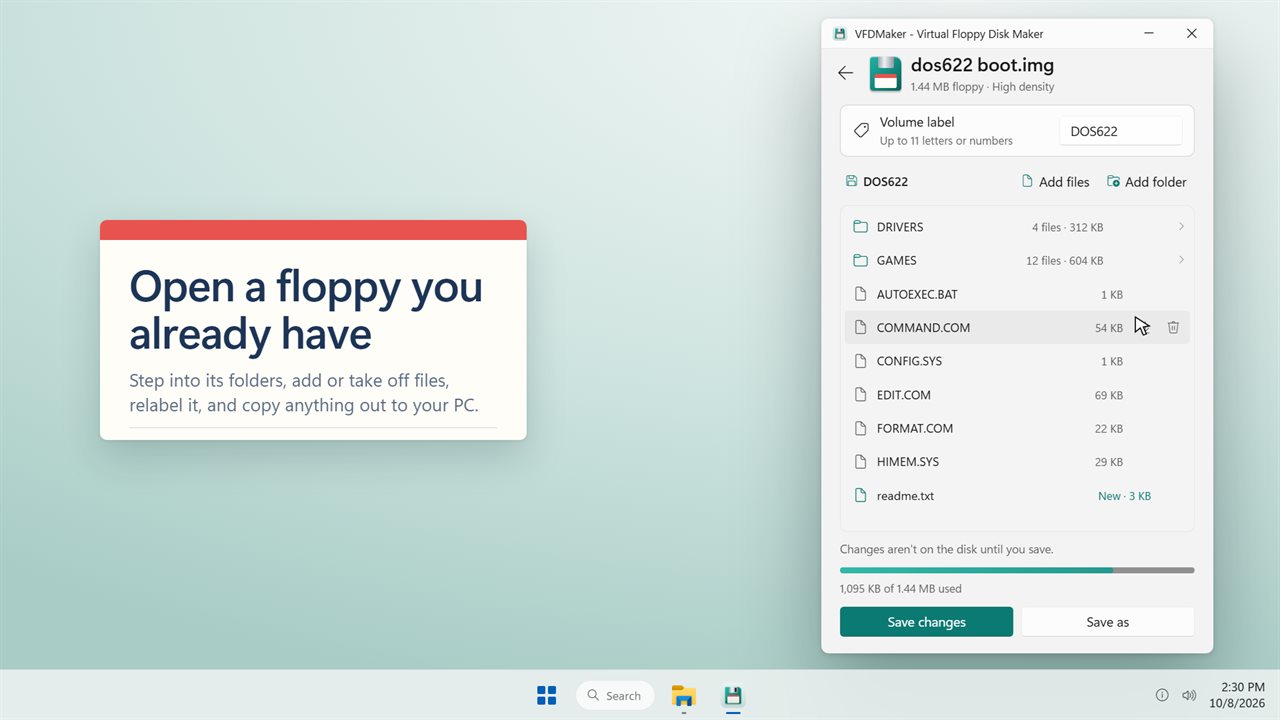
Task: Click Save changes
Action: click(926, 622)
